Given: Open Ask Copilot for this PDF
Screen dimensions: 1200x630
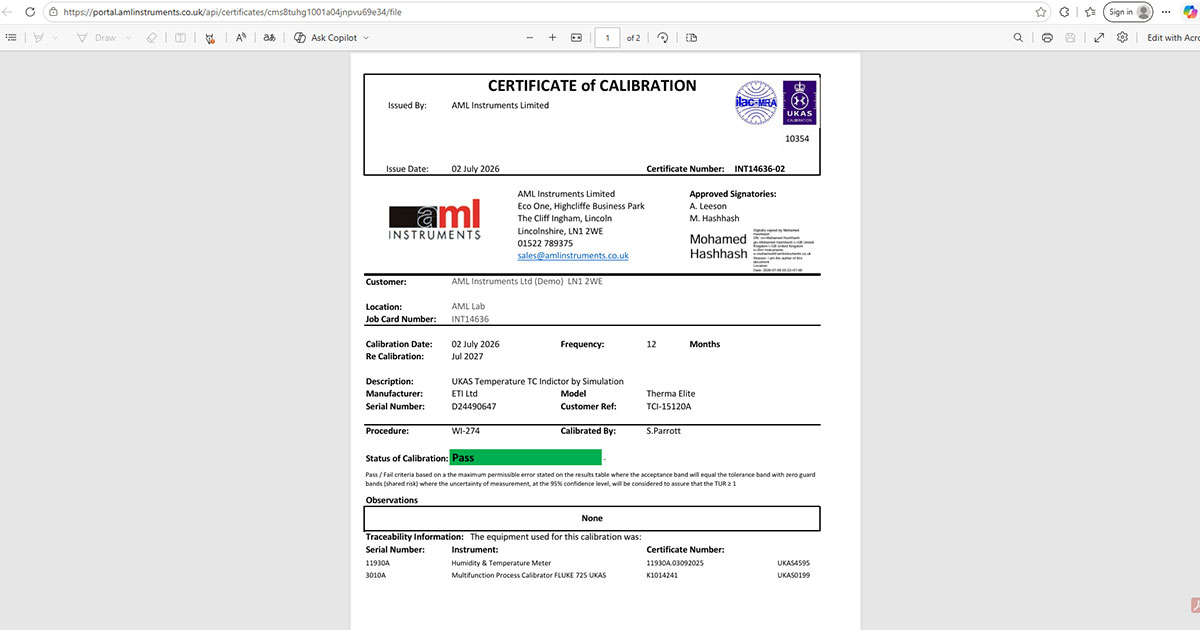Looking at the screenshot, I should tap(325, 37).
